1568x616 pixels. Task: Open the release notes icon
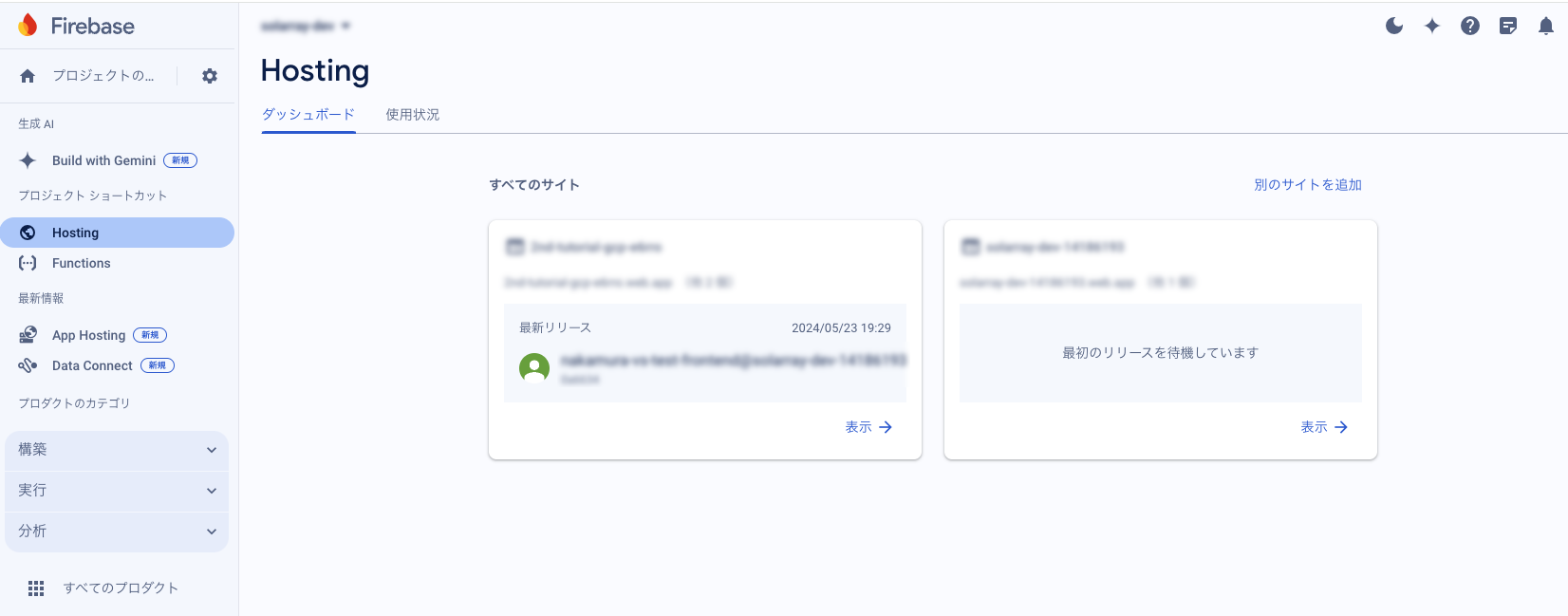point(1508,26)
